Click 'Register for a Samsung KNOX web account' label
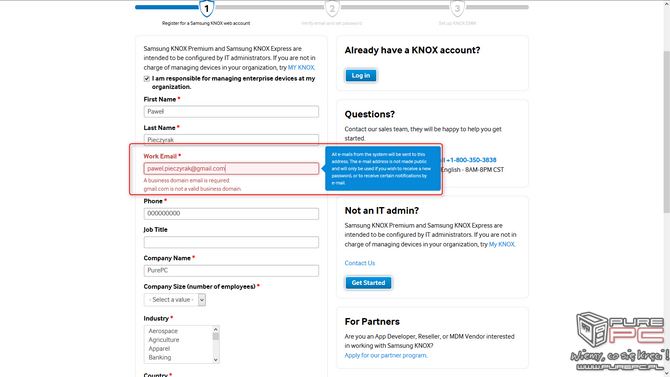The height and width of the screenshot is (377, 670). coord(206,23)
